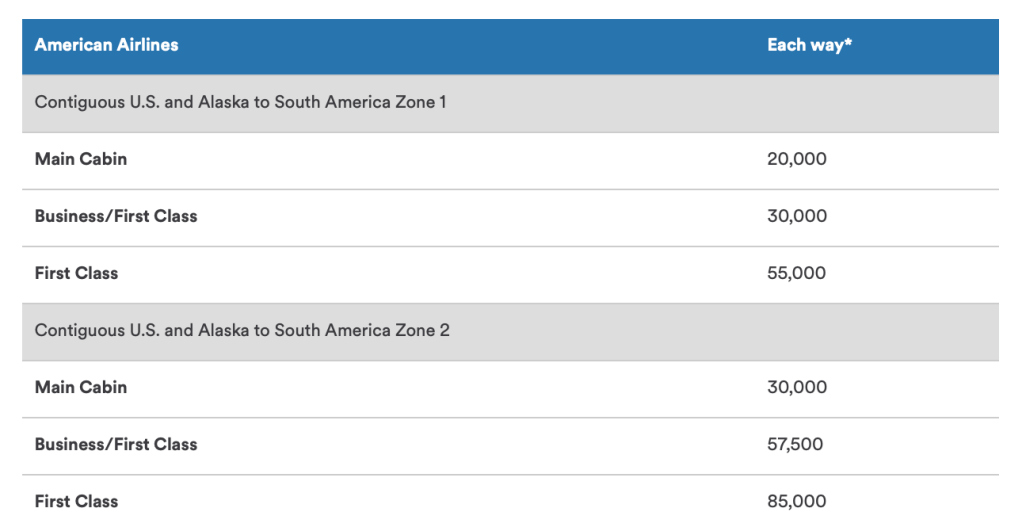Select Zone 2 Business/First Class label
This screenshot has height=531, width=1022.
[116, 444]
